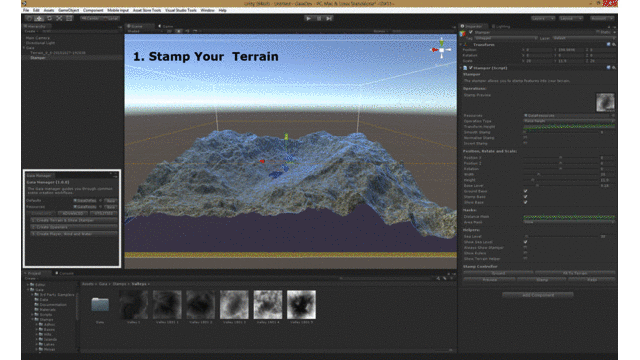Open the Tag dropdown
The height and width of the screenshot is (360, 640).
[x=506, y=38]
